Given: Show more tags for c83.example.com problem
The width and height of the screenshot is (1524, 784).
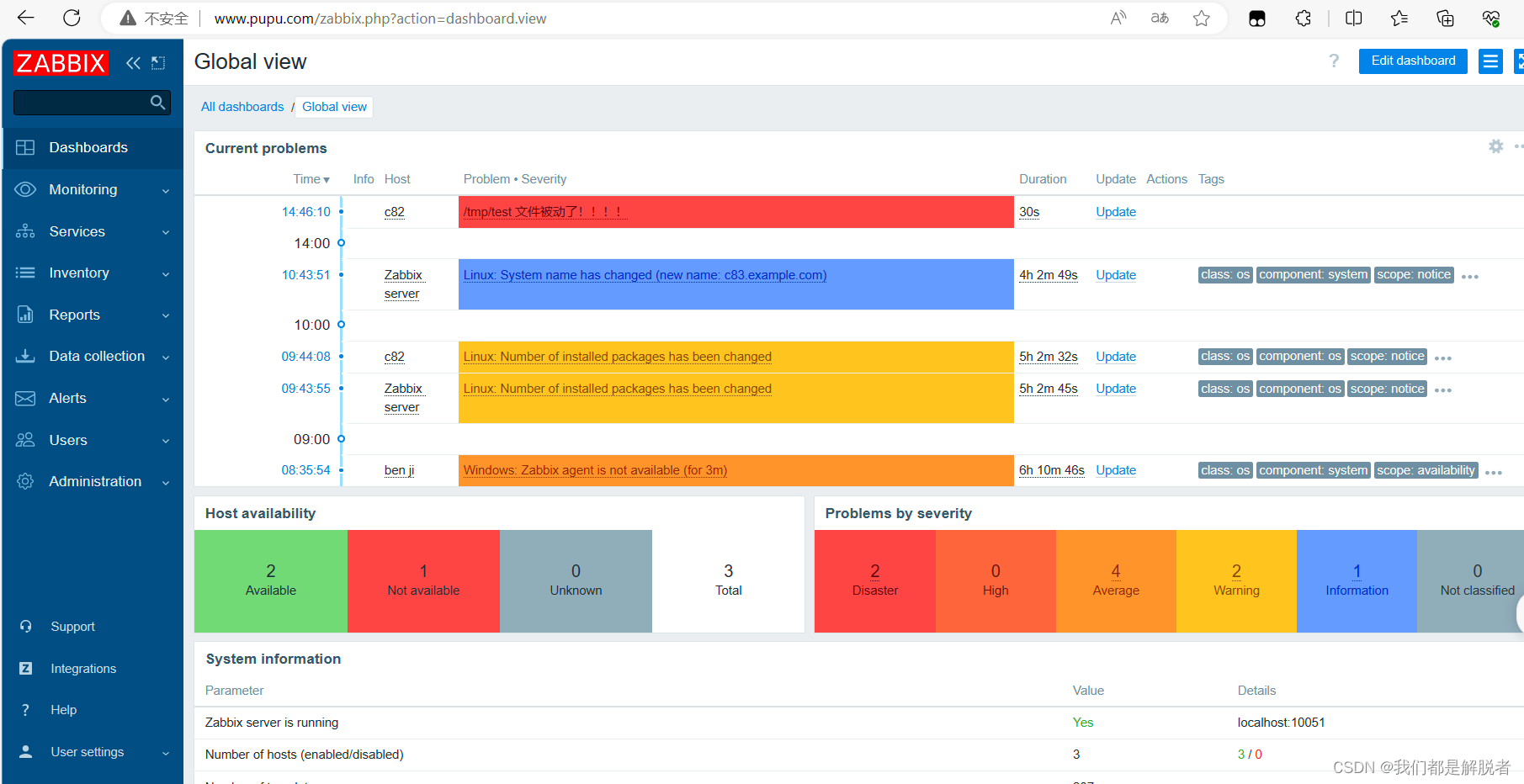Looking at the screenshot, I should click(x=1470, y=277).
